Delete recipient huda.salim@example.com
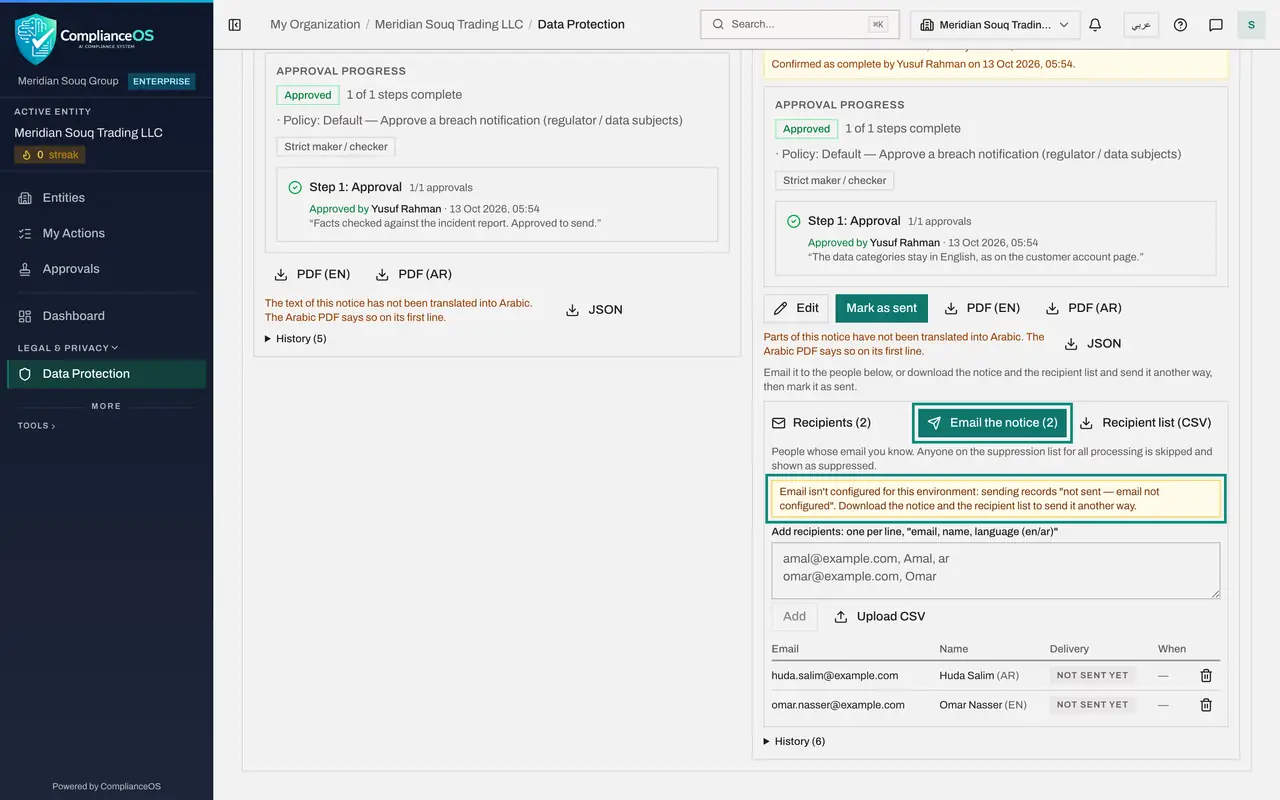This screenshot has width=1280, height=800. pos(1206,676)
